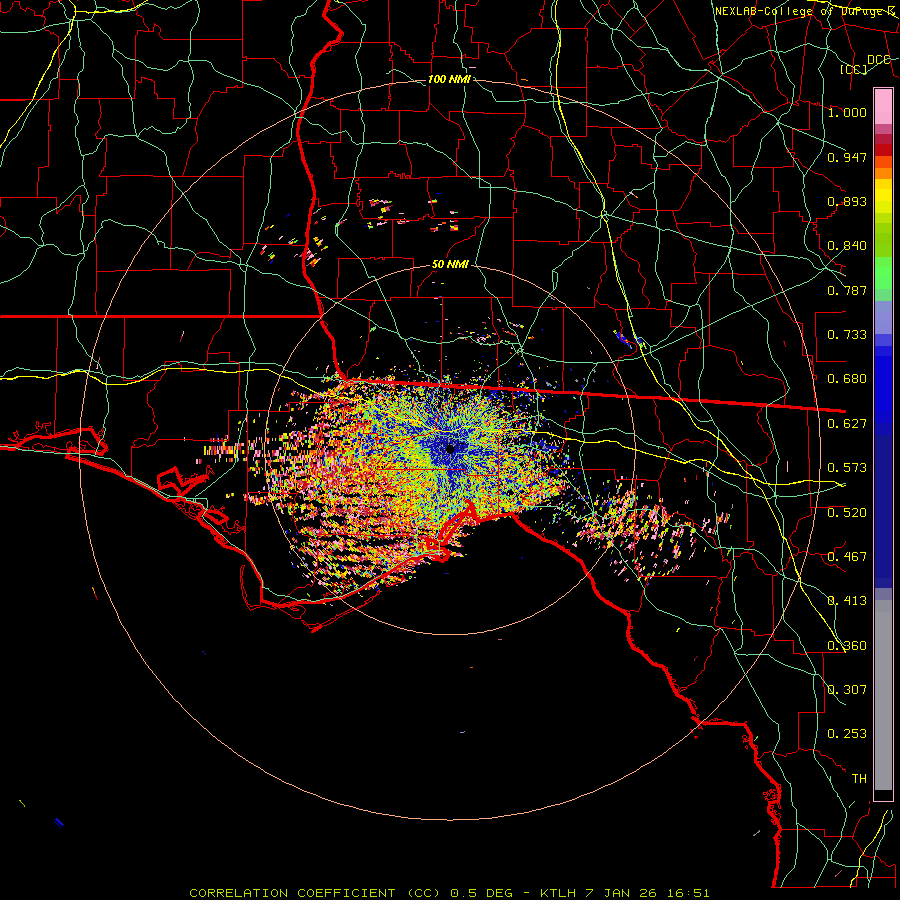
Task: Click the gray bottom section of the color bar
Action: coord(883,695)
